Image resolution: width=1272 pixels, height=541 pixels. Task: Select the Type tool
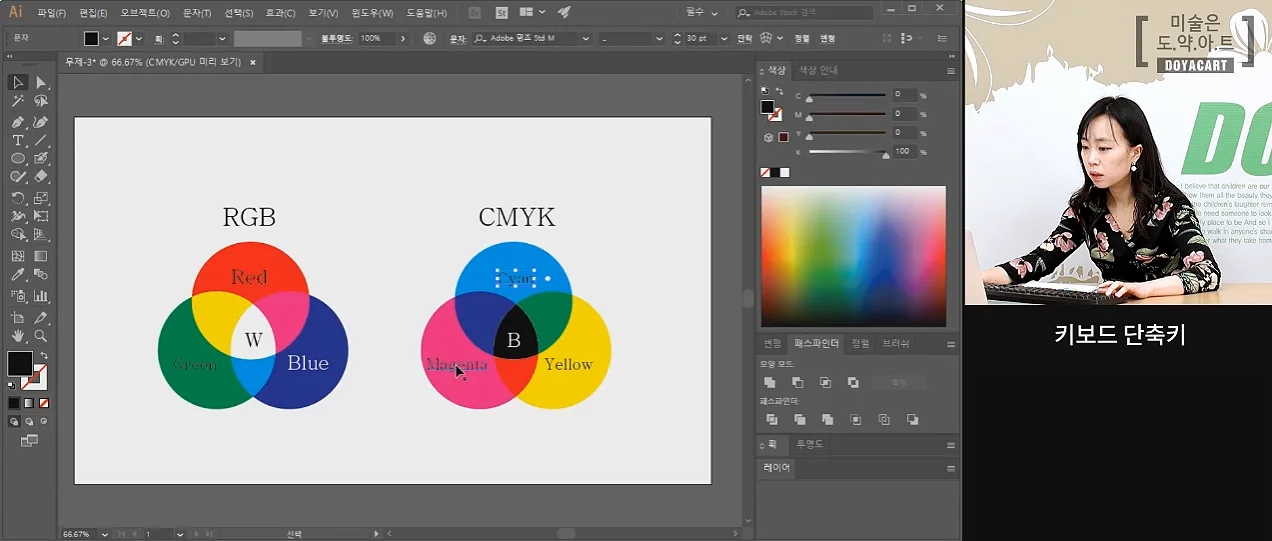pyautogui.click(x=18, y=141)
